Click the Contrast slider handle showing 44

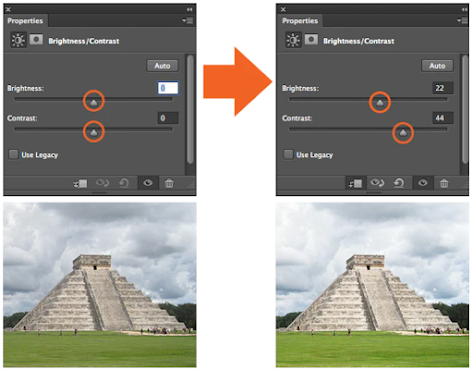coord(403,133)
